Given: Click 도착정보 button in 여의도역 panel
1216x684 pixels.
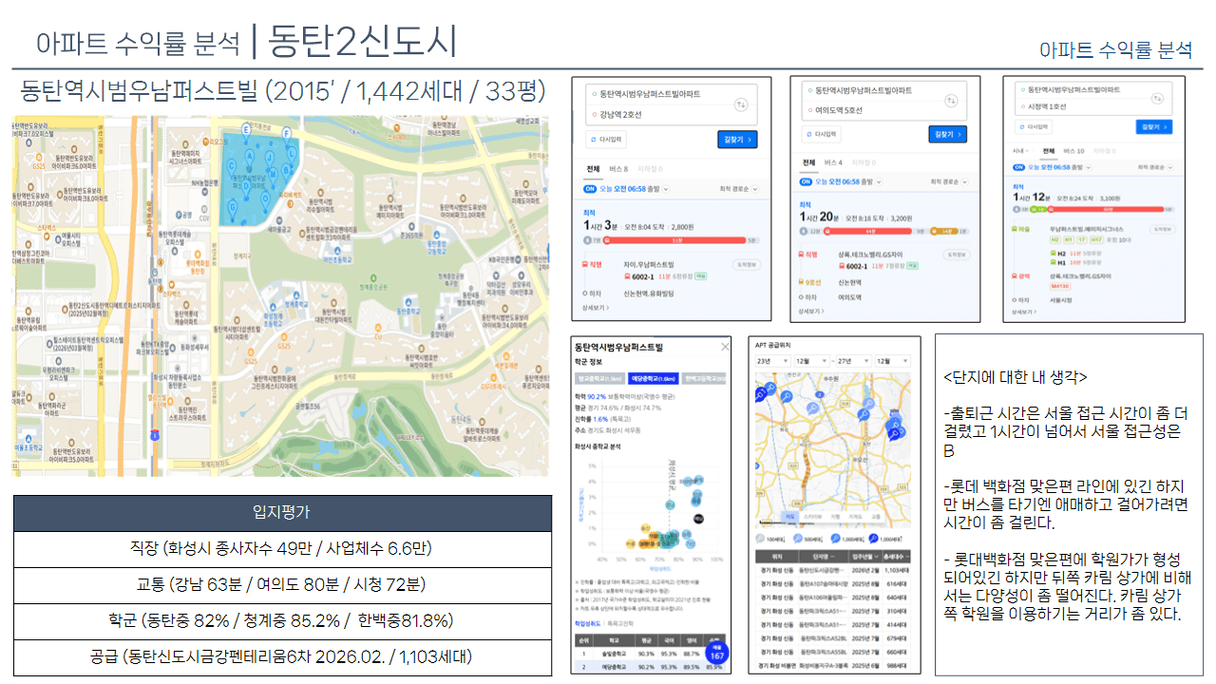Looking at the screenshot, I should [957, 254].
